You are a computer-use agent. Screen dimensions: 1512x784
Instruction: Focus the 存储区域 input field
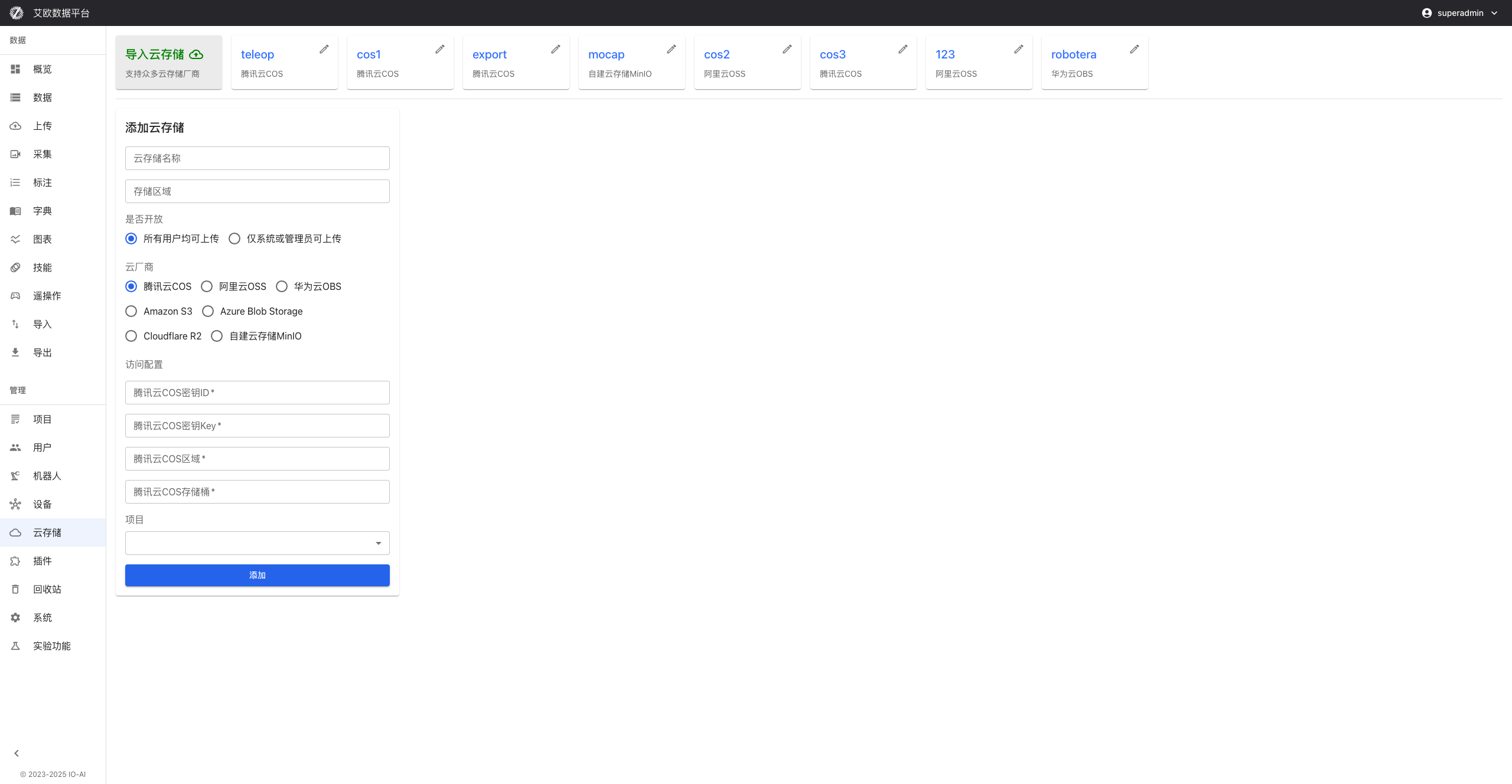click(x=258, y=191)
